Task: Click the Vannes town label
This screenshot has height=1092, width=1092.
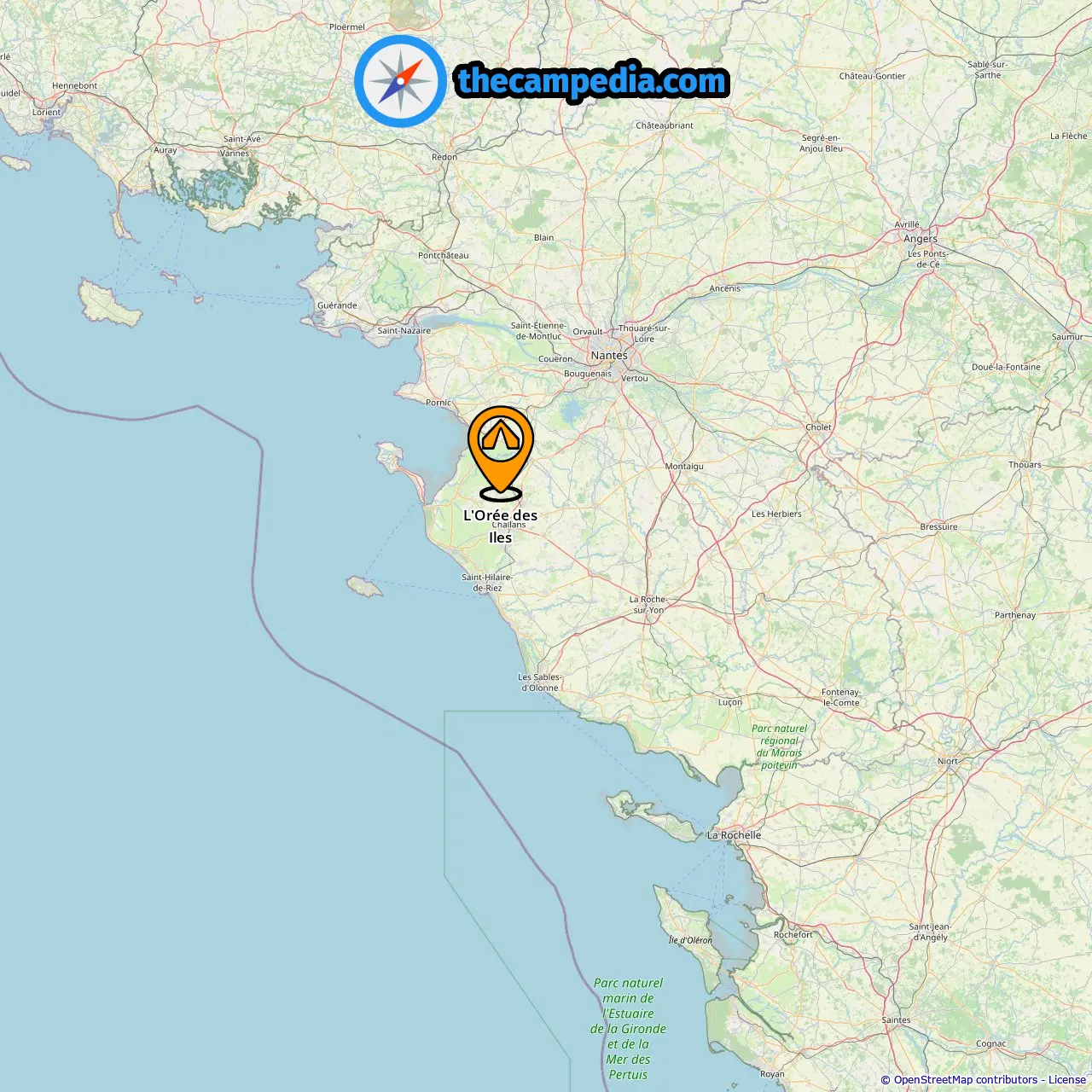Action: pyautogui.click(x=235, y=154)
